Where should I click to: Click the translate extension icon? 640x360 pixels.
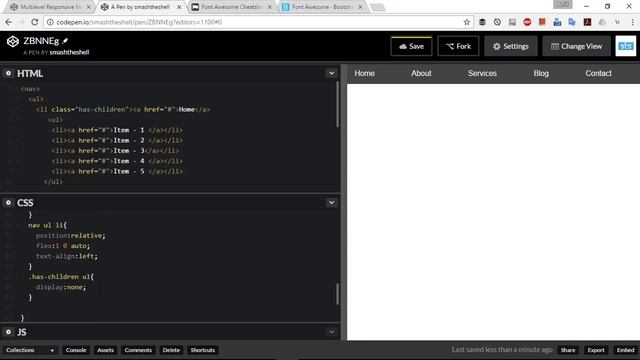(572, 22)
